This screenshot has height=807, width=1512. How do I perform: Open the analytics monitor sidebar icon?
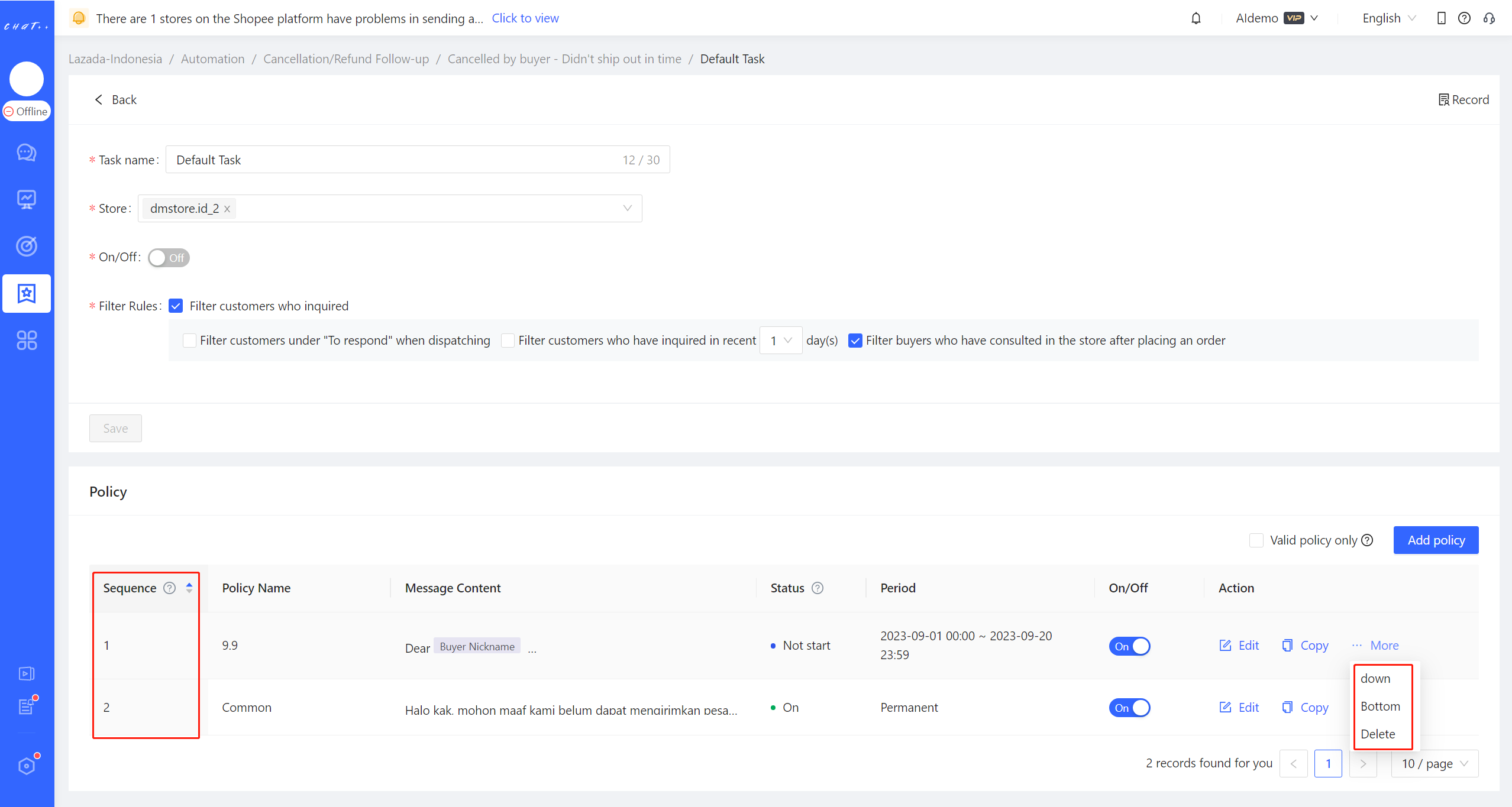coord(27,199)
